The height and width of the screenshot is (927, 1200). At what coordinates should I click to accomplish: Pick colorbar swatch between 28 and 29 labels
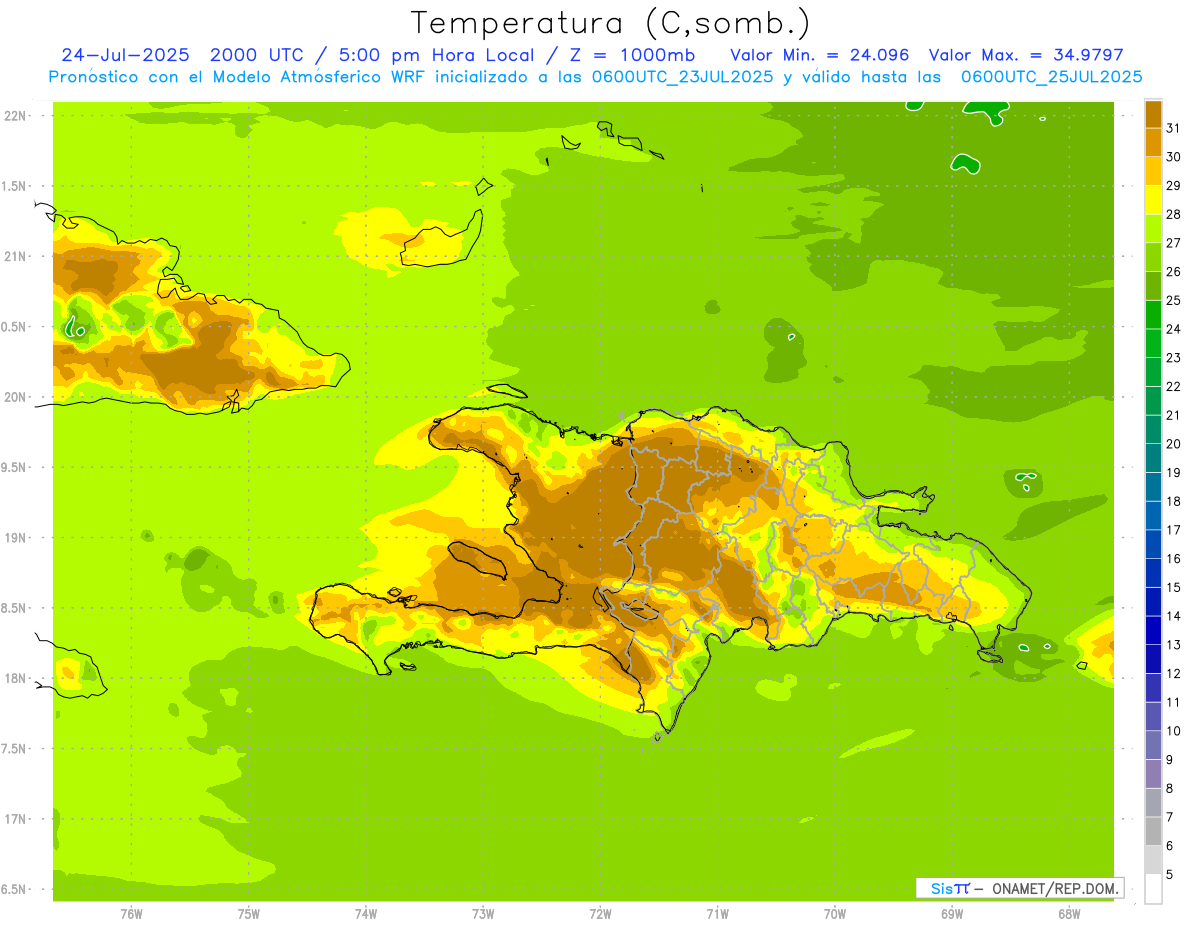click(x=1153, y=200)
